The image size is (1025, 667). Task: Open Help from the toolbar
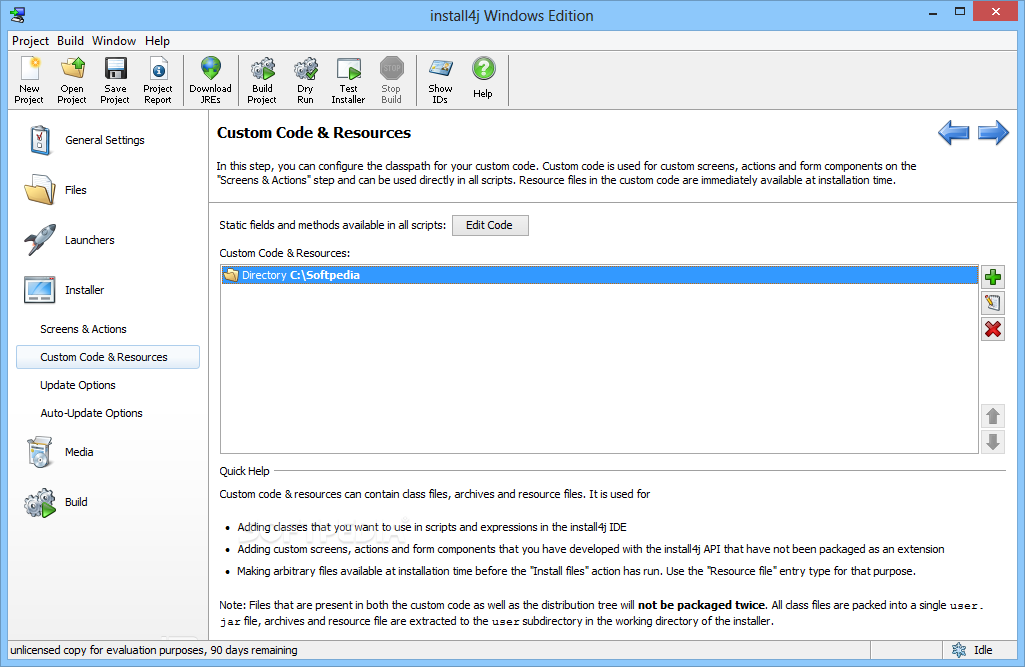coord(483,77)
